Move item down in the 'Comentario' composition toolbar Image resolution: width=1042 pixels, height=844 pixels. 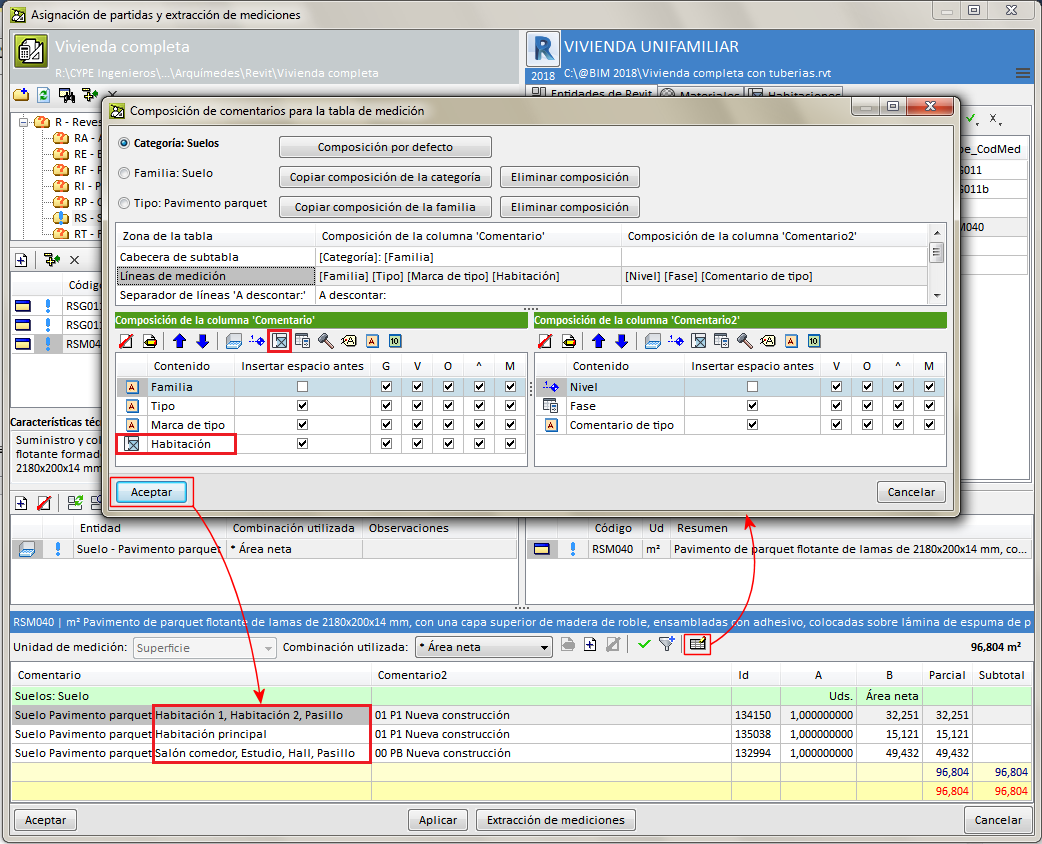coord(203,341)
